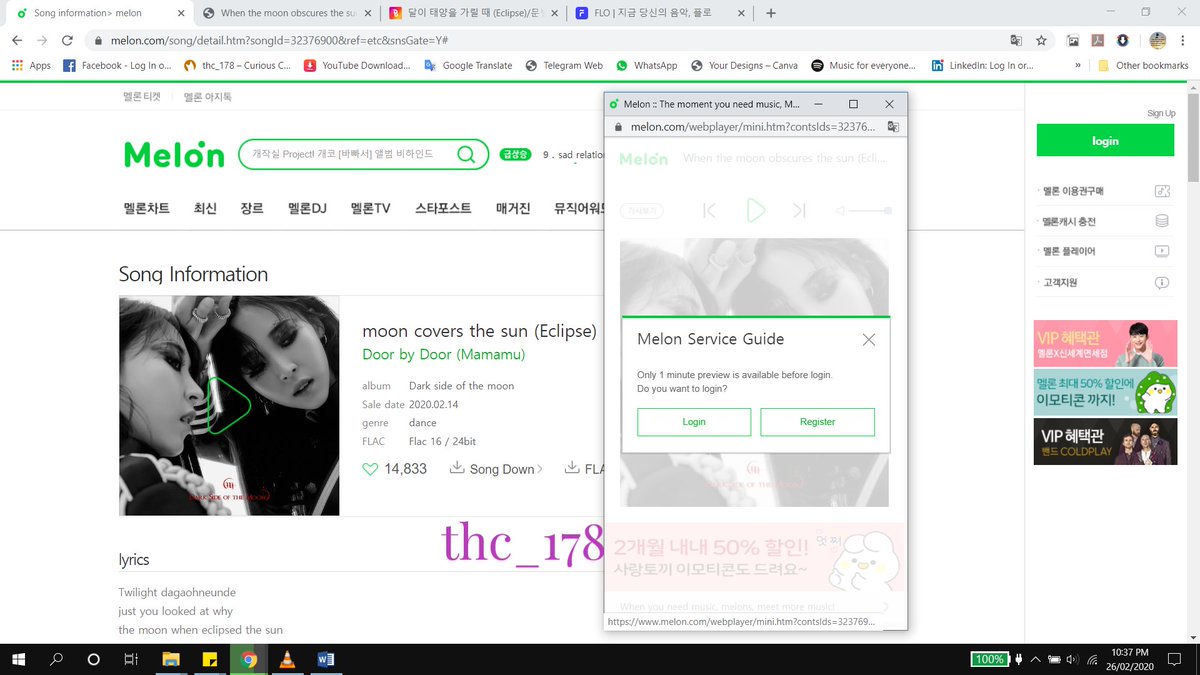Open the 멜론차트 menu
This screenshot has width=1200, height=675.
tap(147, 209)
